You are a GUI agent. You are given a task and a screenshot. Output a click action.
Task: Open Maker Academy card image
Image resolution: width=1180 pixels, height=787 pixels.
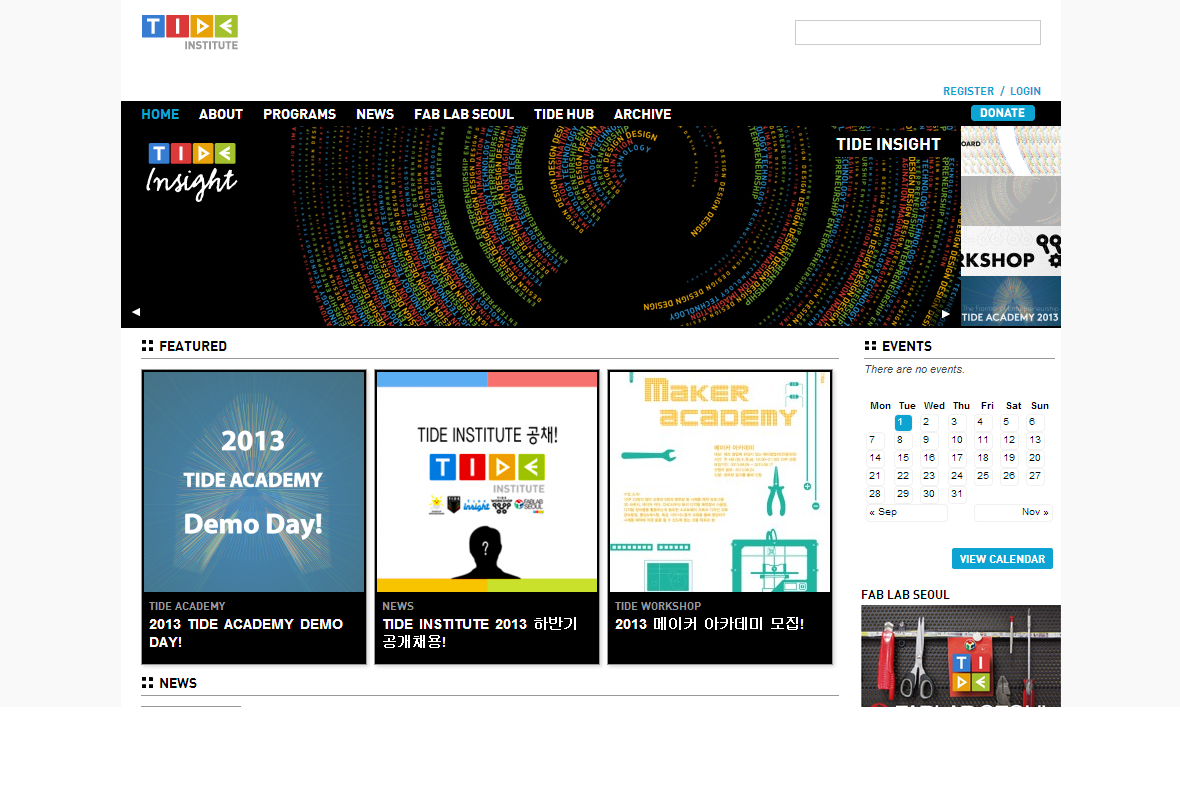click(720, 482)
